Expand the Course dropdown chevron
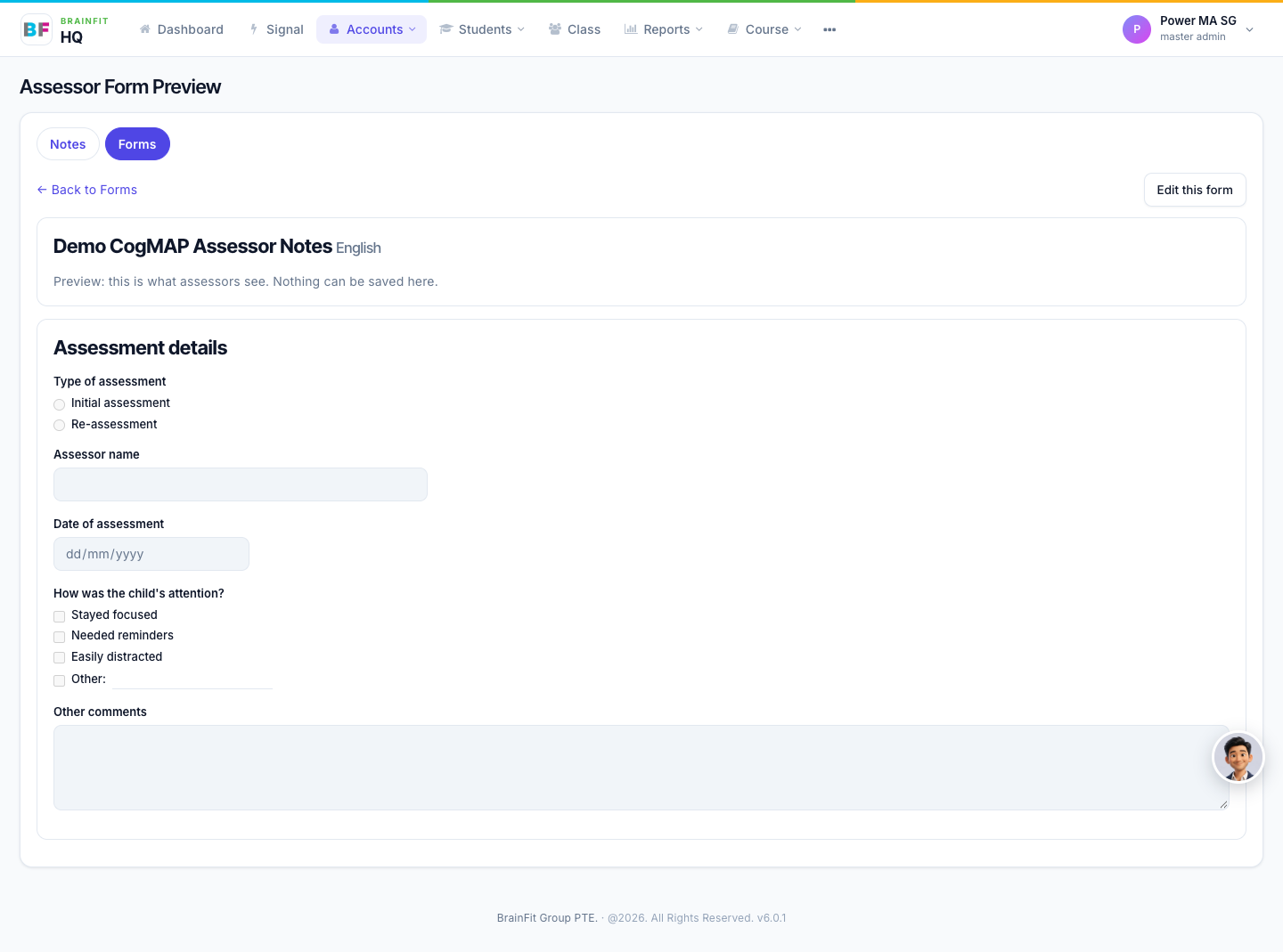 coord(798,29)
